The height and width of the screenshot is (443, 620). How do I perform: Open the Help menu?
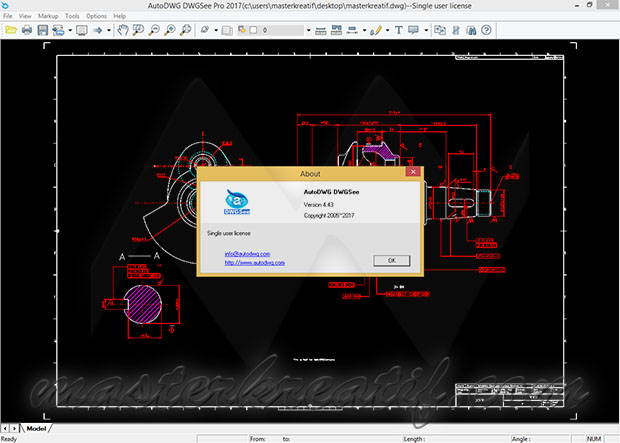click(119, 16)
